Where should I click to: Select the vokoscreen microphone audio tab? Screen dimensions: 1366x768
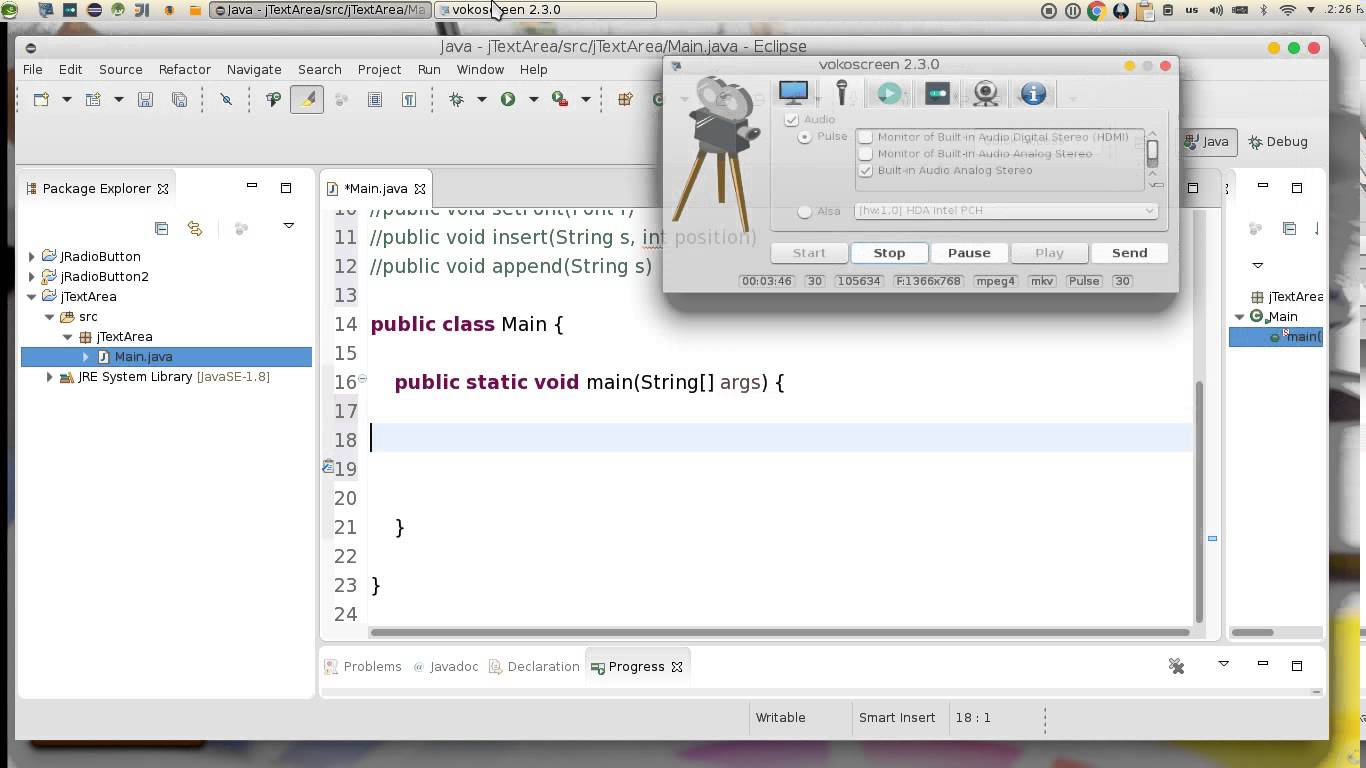[x=842, y=93]
